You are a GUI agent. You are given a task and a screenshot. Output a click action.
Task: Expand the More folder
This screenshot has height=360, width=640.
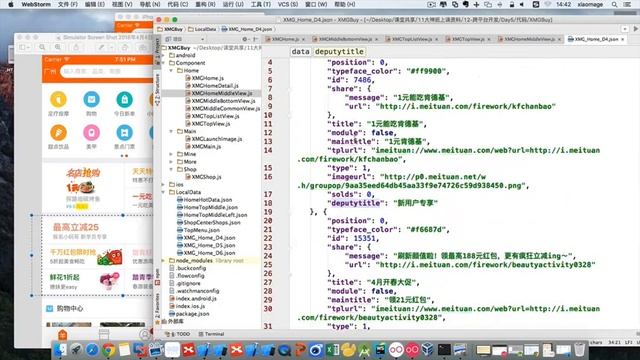pyautogui.click(x=171, y=162)
